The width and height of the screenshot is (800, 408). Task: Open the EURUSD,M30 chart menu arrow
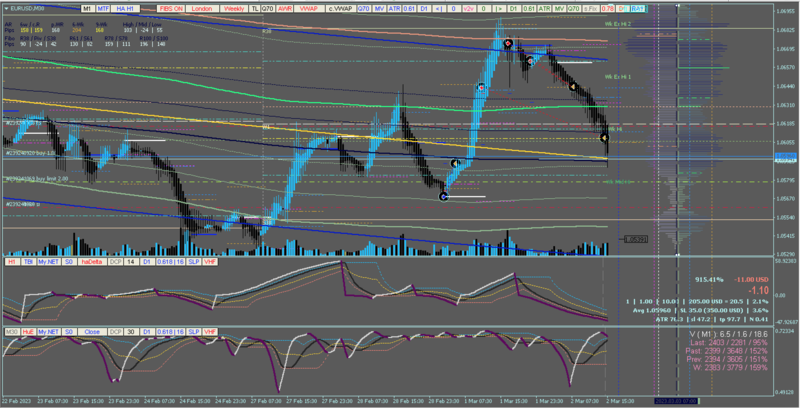[x=7, y=9]
